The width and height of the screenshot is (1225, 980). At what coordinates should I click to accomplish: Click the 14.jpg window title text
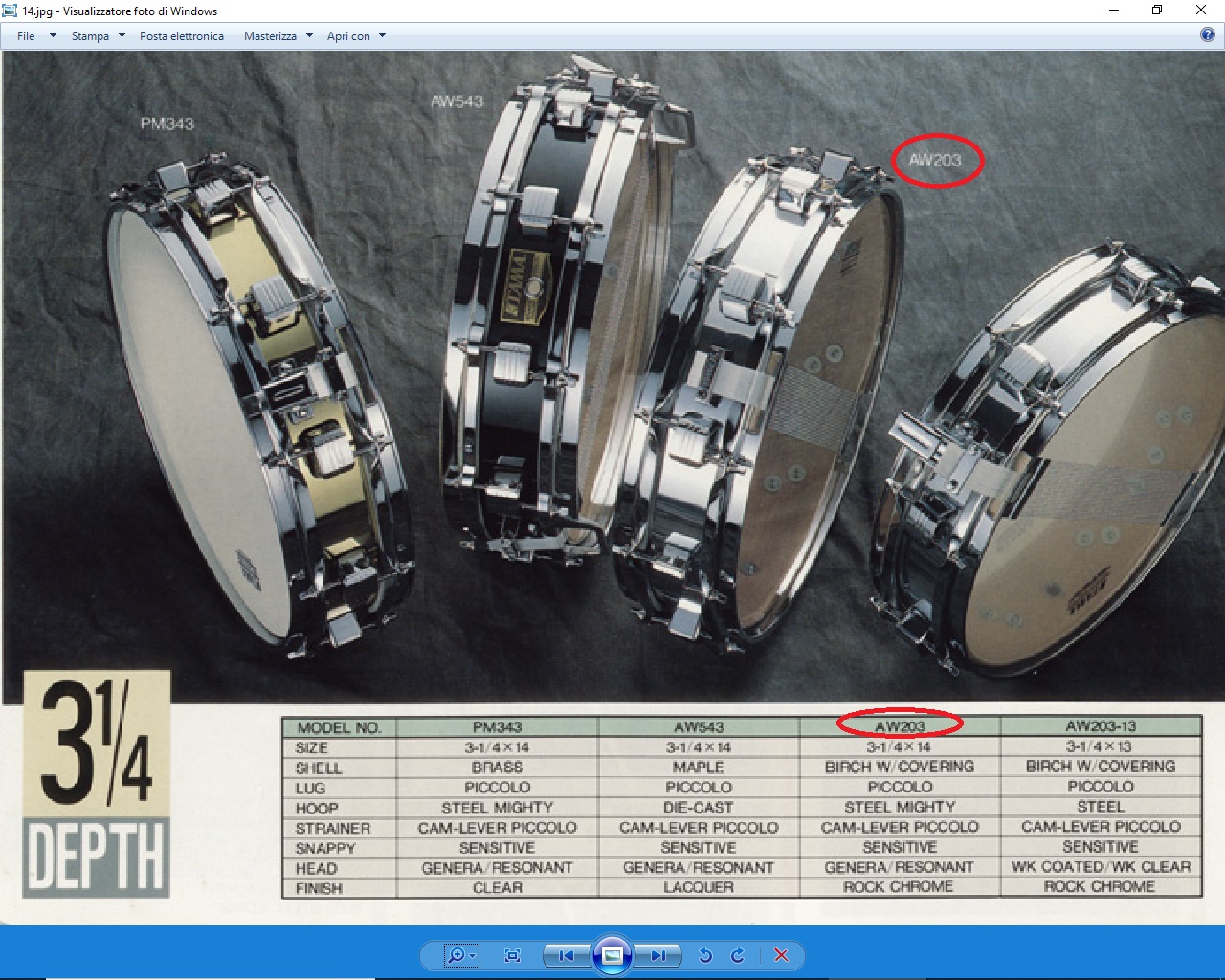(120, 11)
